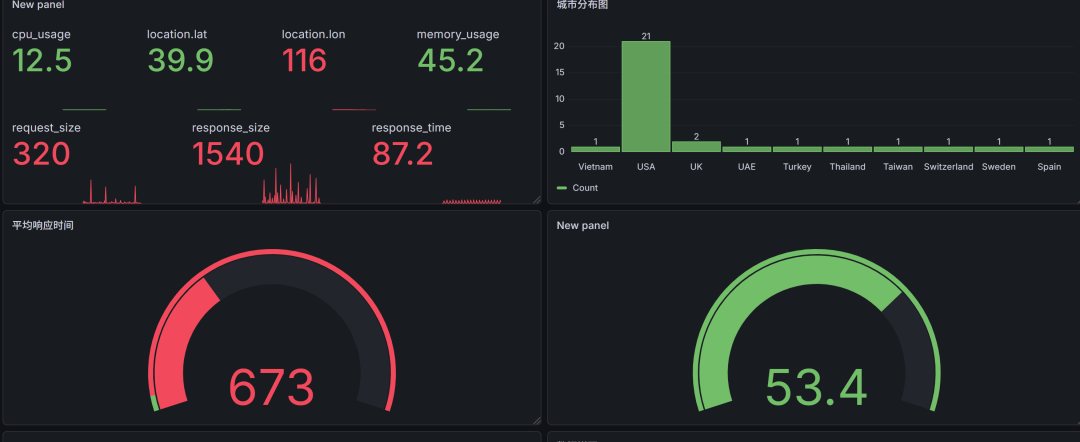Click the Sweden axis label
The width and height of the screenshot is (1080, 442).
(x=999, y=167)
